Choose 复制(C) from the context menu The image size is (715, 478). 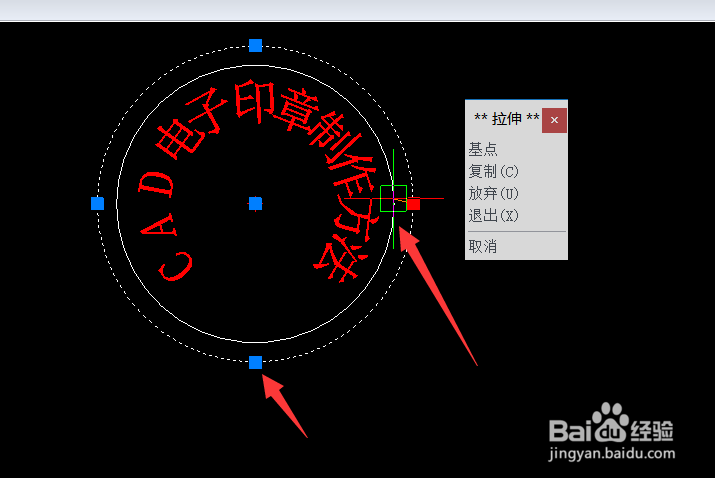(493, 171)
